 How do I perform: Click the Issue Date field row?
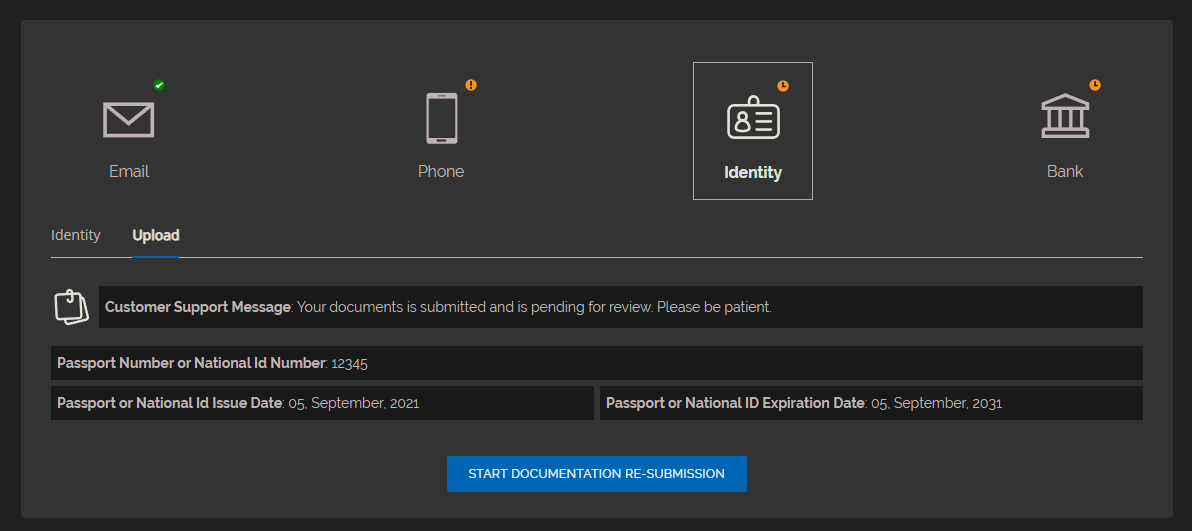pyautogui.click(x=322, y=403)
